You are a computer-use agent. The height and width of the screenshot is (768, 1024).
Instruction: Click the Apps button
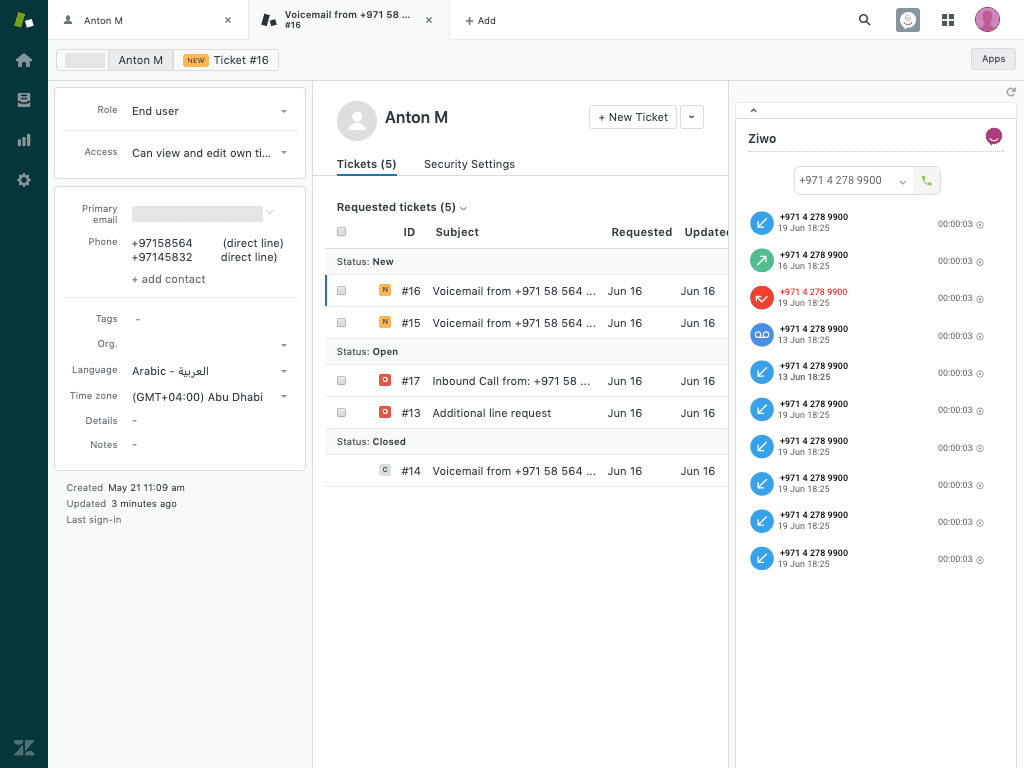[x=993, y=59]
